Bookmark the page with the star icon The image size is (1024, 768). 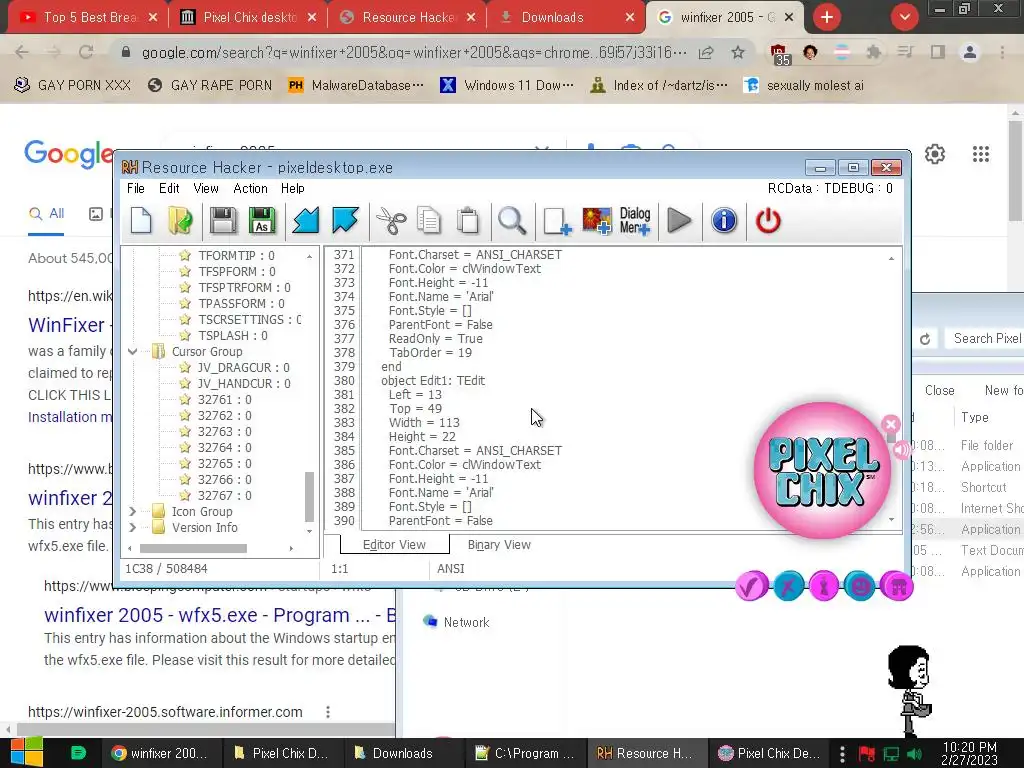coord(738,52)
